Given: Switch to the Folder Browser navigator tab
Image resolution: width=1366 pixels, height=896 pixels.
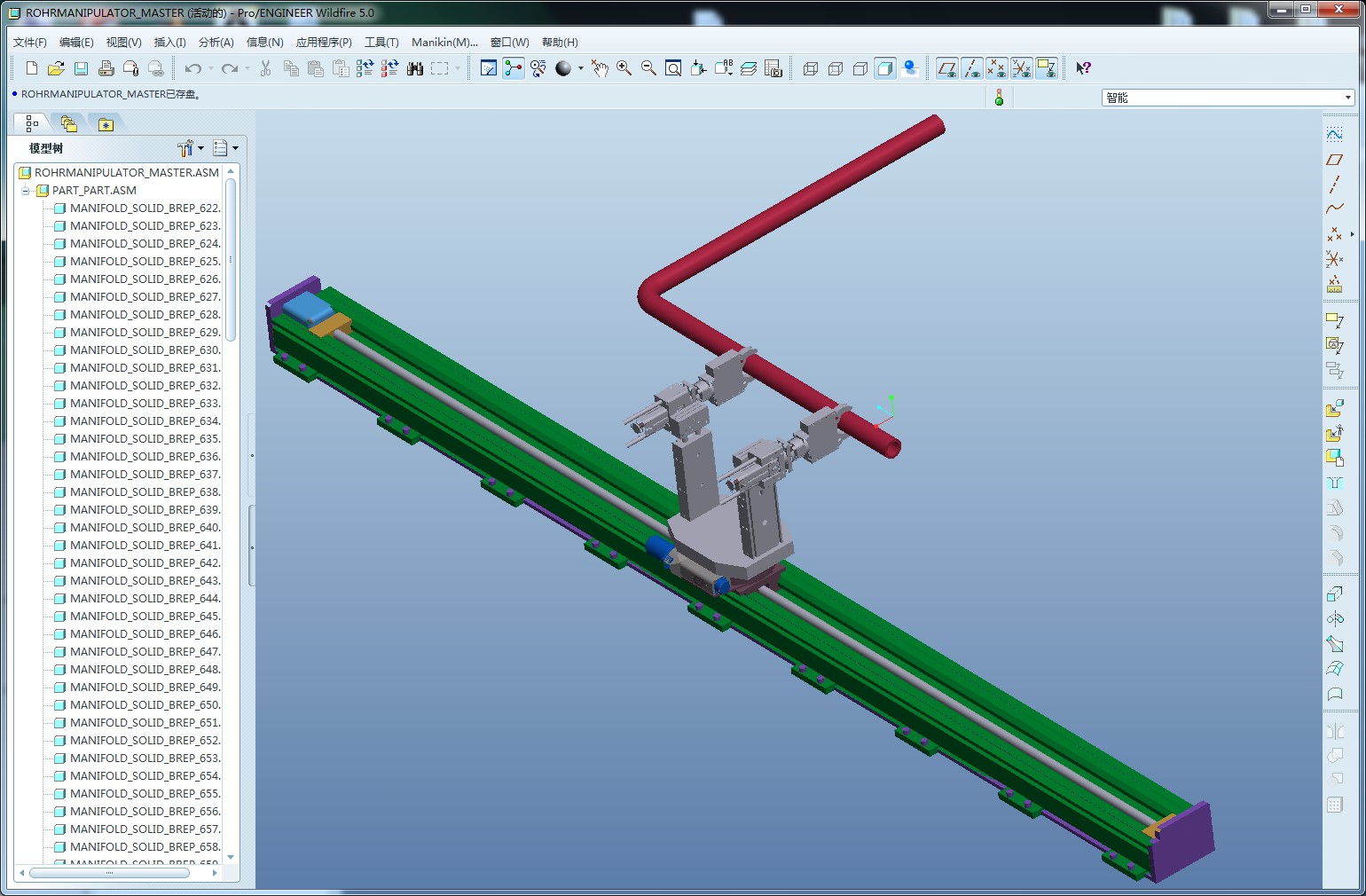Looking at the screenshot, I should [x=69, y=124].
